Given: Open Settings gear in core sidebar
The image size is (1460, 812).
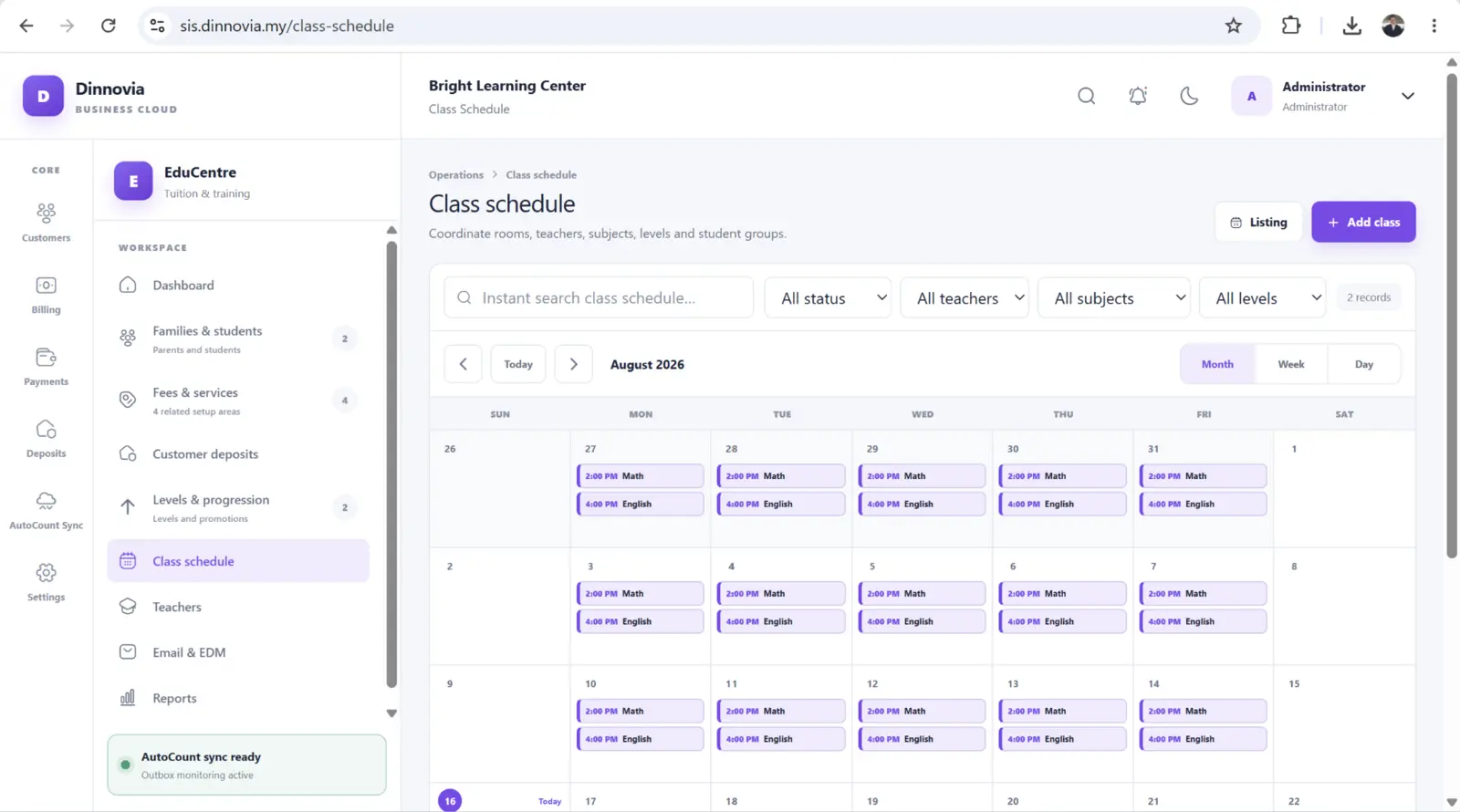Looking at the screenshot, I should (x=46, y=582).
